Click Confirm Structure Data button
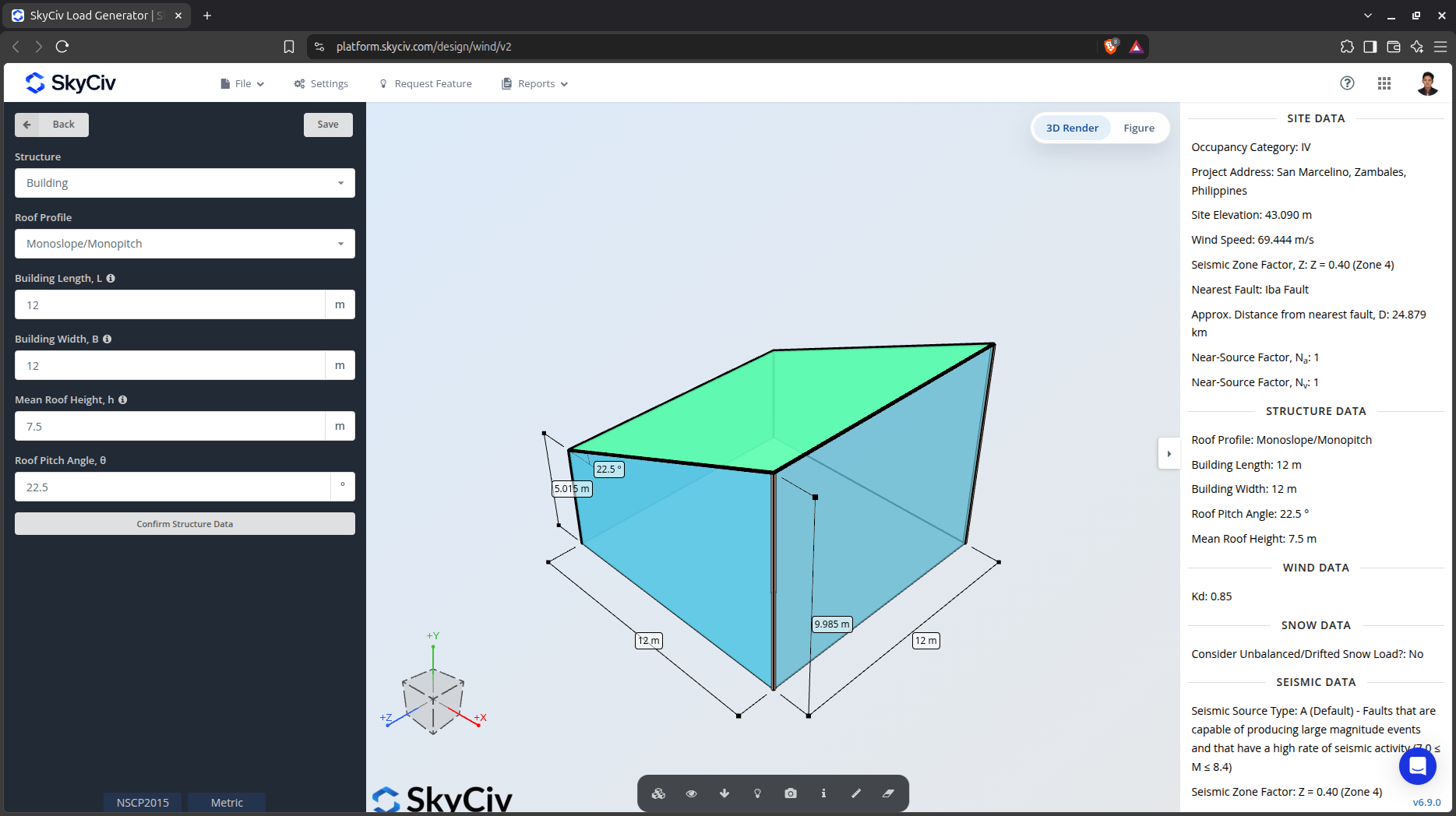 click(185, 524)
